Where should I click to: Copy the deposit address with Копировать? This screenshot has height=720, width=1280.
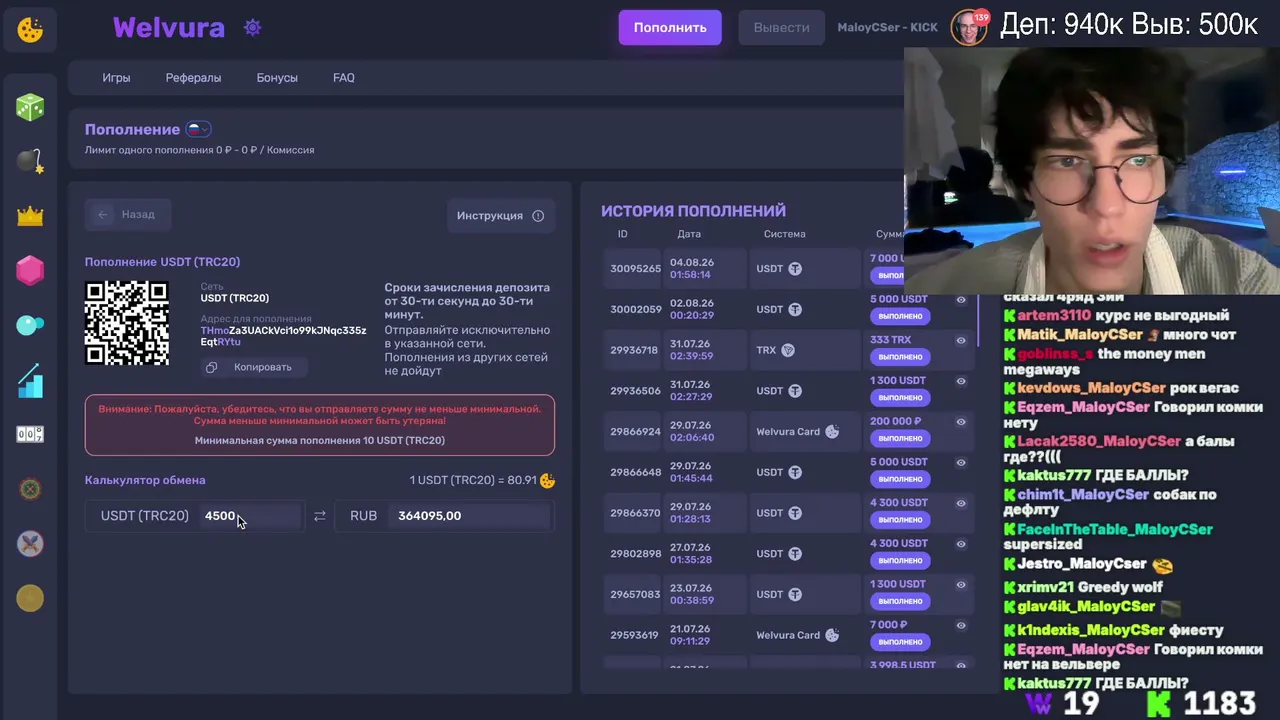click(253, 367)
